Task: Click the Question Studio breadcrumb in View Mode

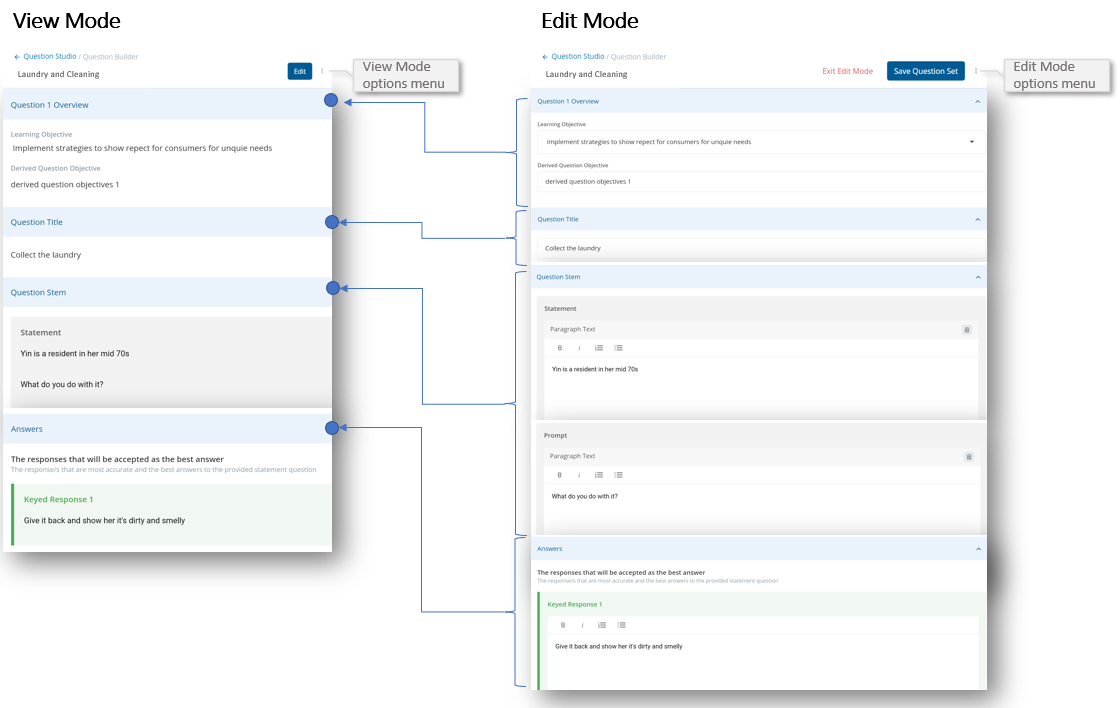Action: (x=49, y=57)
